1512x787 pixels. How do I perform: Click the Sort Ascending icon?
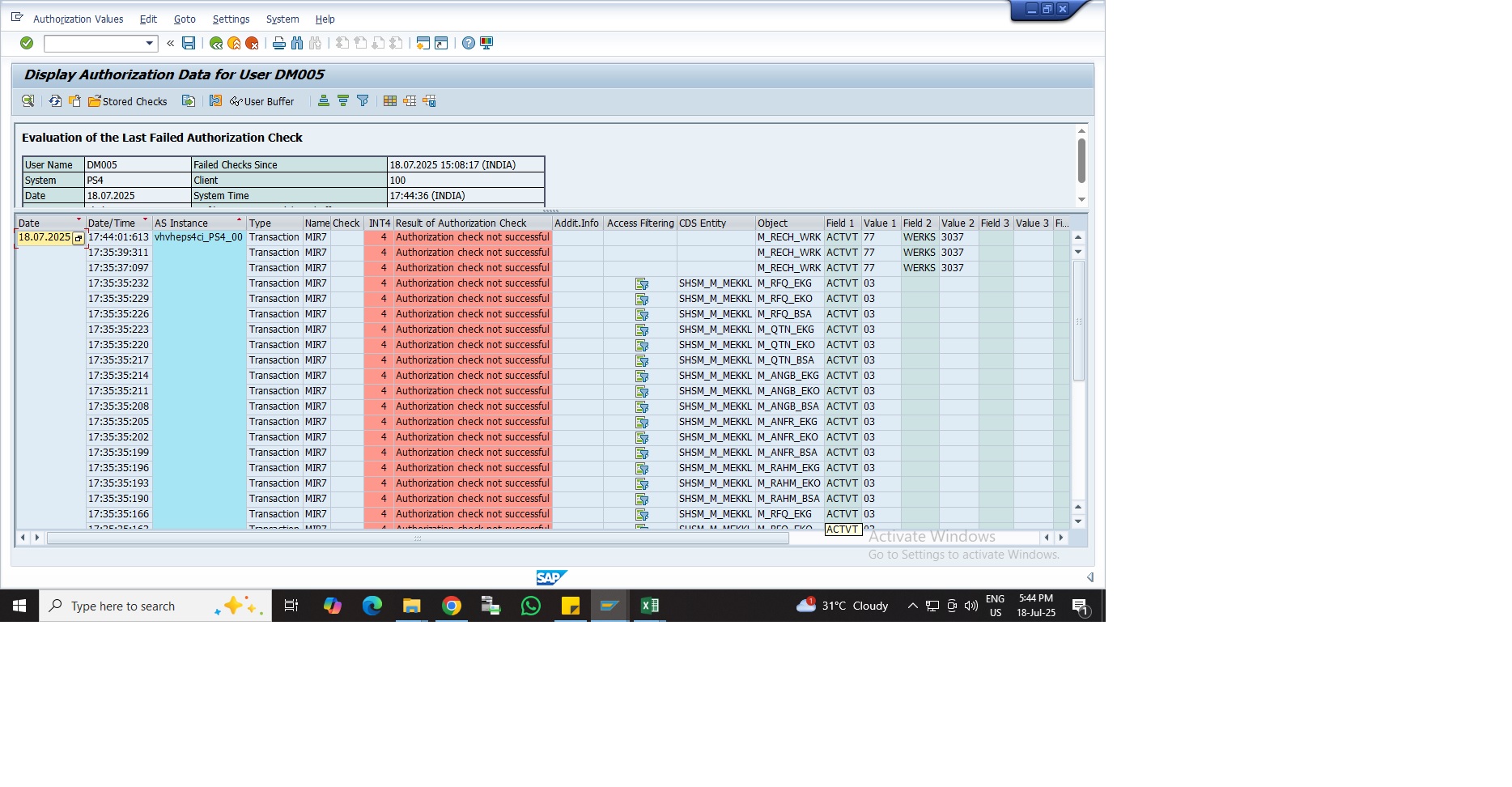coord(324,101)
